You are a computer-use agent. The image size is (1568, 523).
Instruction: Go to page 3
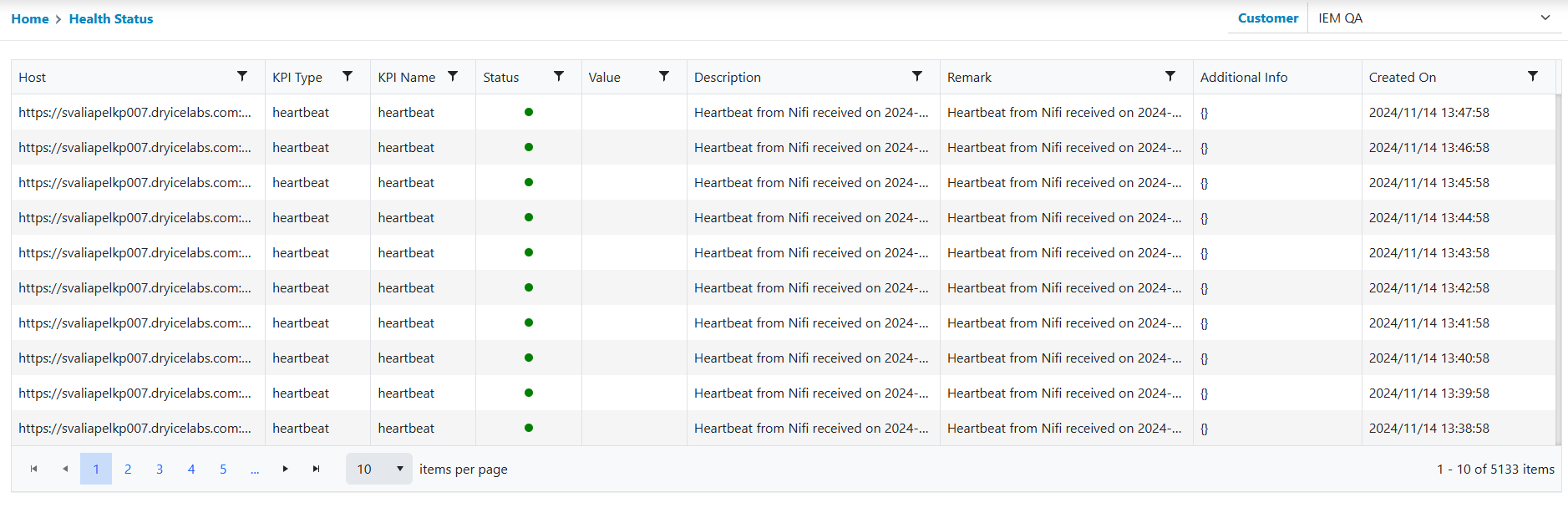(x=160, y=469)
